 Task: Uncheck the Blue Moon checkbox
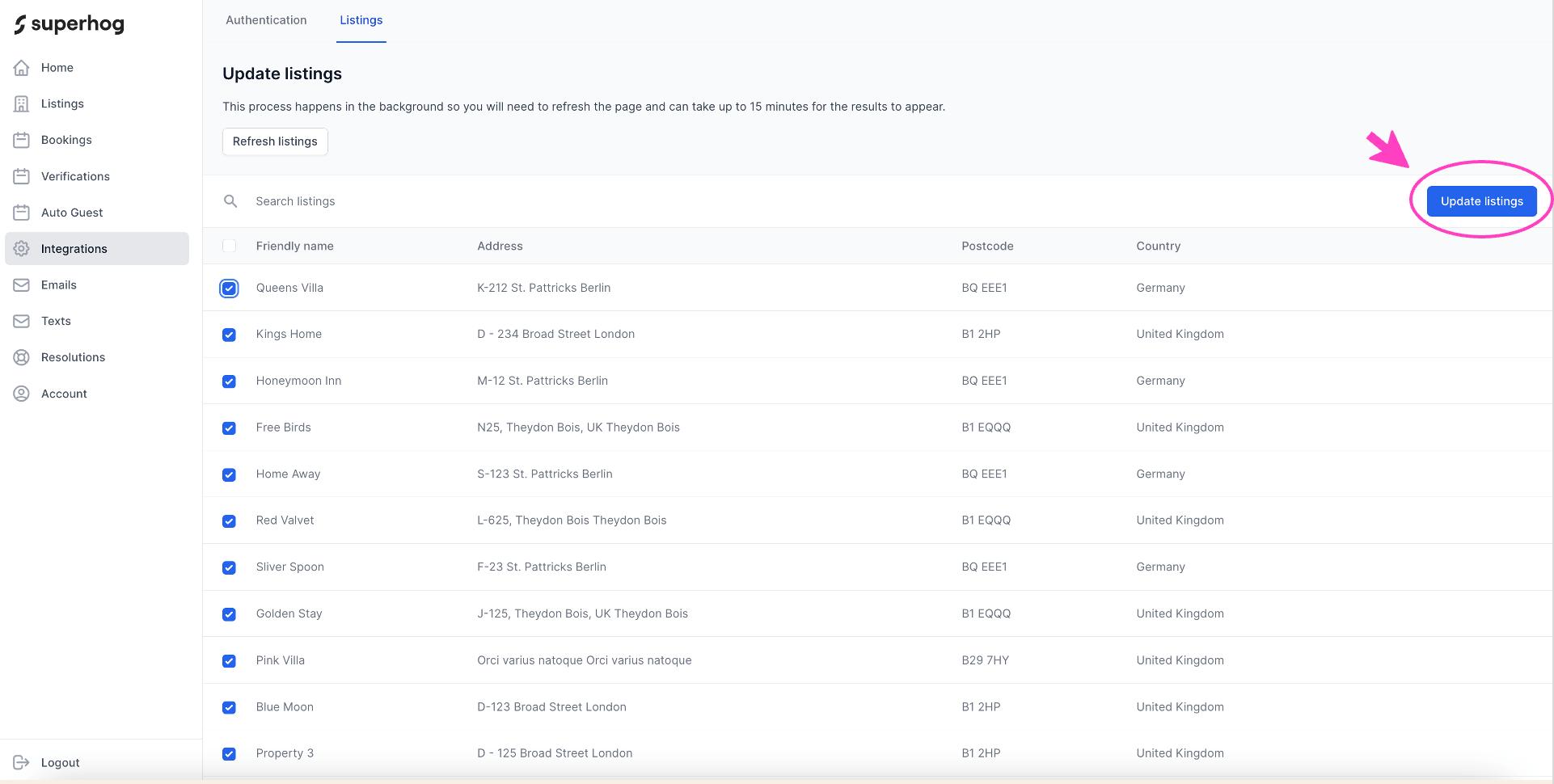pyautogui.click(x=230, y=707)
